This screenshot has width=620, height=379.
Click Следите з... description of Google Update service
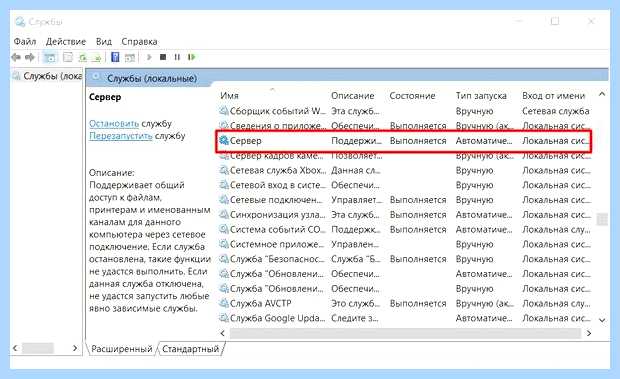pos(355,318)
